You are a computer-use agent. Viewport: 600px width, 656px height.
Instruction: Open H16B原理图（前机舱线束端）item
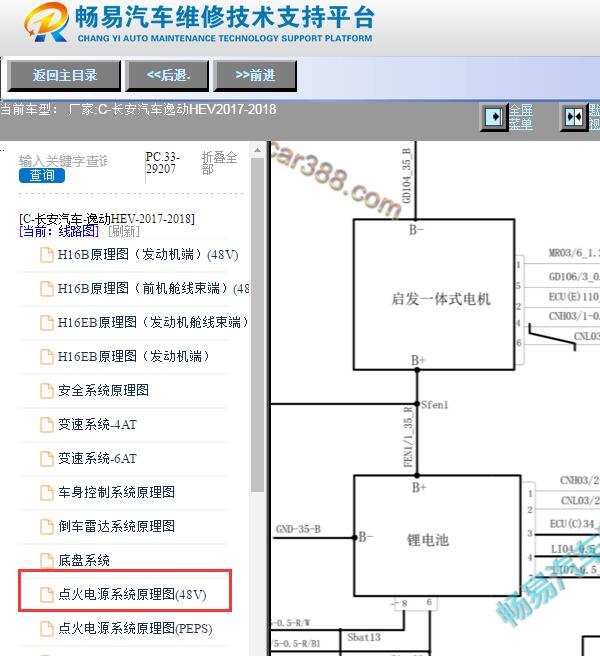[154, 288]
